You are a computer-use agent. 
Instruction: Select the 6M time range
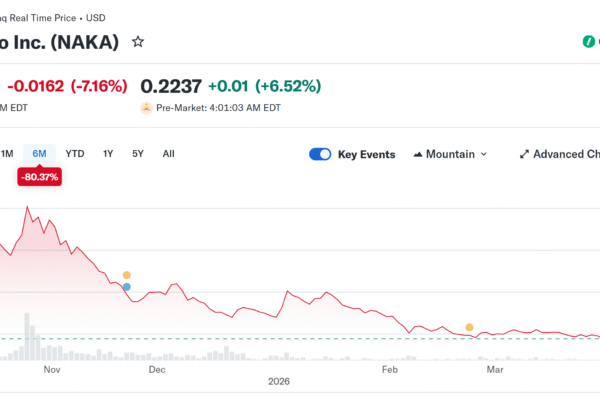[x=39, y=154]
